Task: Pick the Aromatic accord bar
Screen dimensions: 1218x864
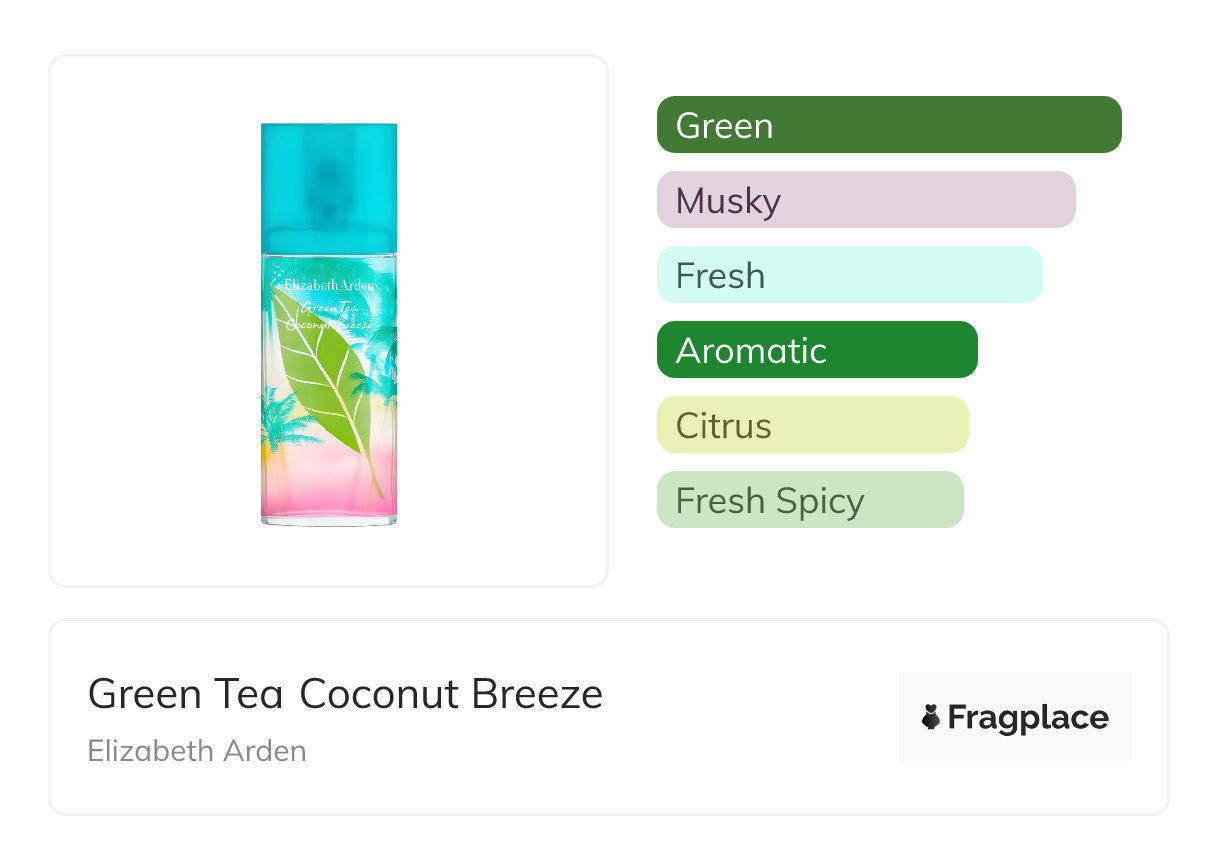Action: pyautogui.click(x=817, y=350)
